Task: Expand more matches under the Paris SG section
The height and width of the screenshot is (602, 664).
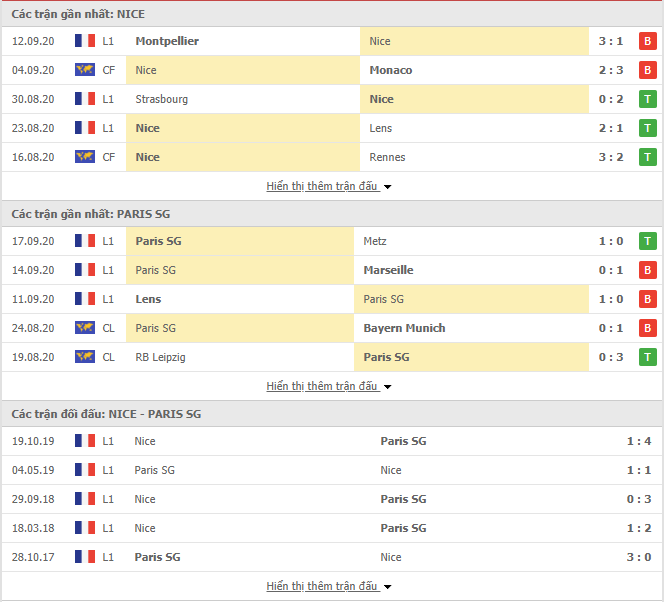Action: [x=329, y=386]
